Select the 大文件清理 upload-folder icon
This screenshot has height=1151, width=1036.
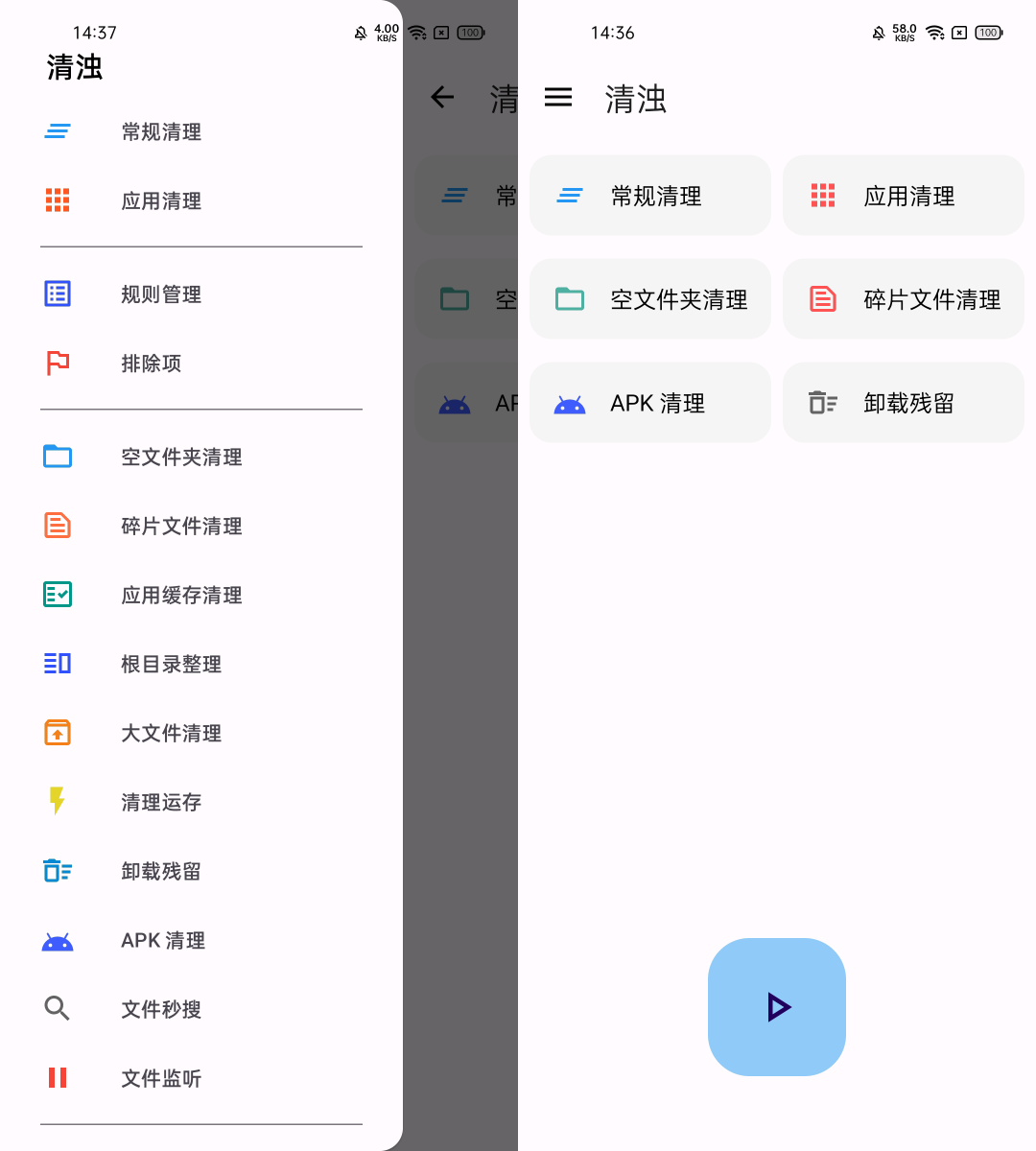click(58, 733)
